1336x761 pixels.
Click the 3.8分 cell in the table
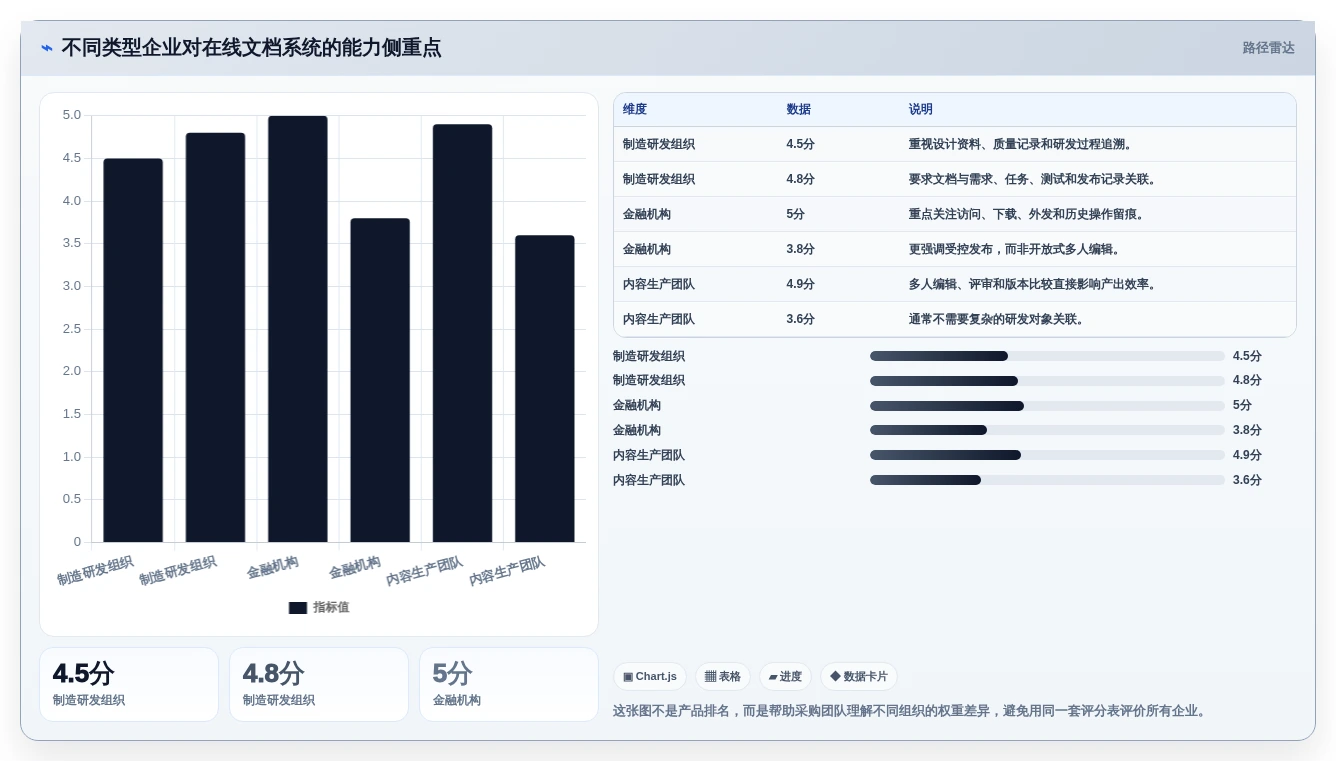point(801,249)
